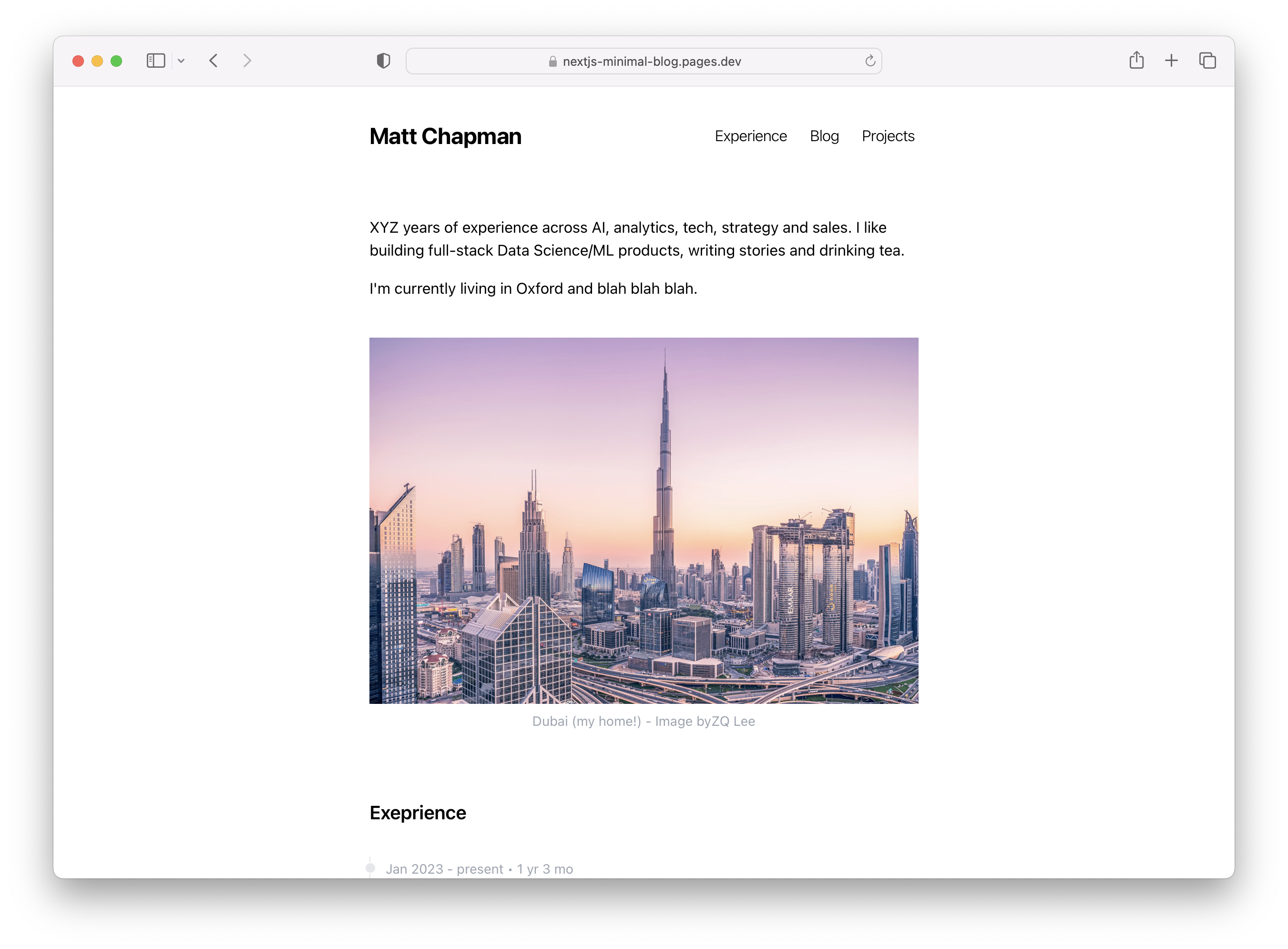The height and width of the screenshot is (949, 1288).
Task: Go forward to next page
Action: [247, 61]
